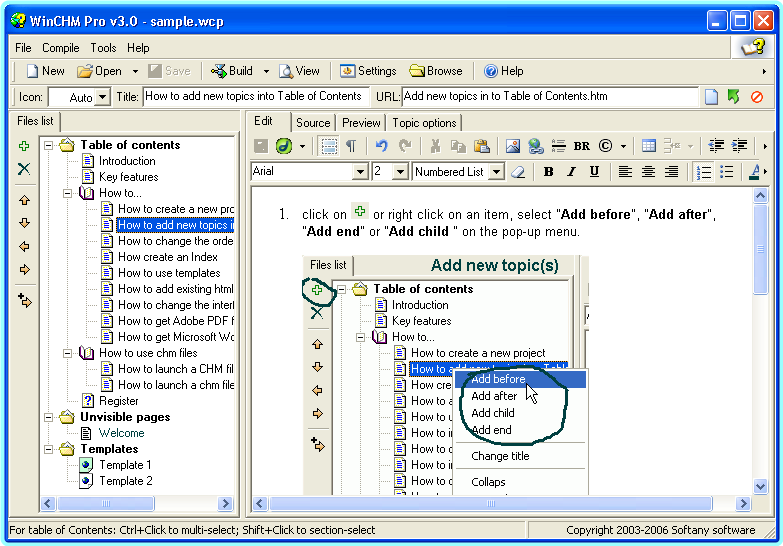The height and width of the screenshot is (546, 783).
Task: Click the green plus add-topic icon in Files list
Action: click(x=23, y=146)
